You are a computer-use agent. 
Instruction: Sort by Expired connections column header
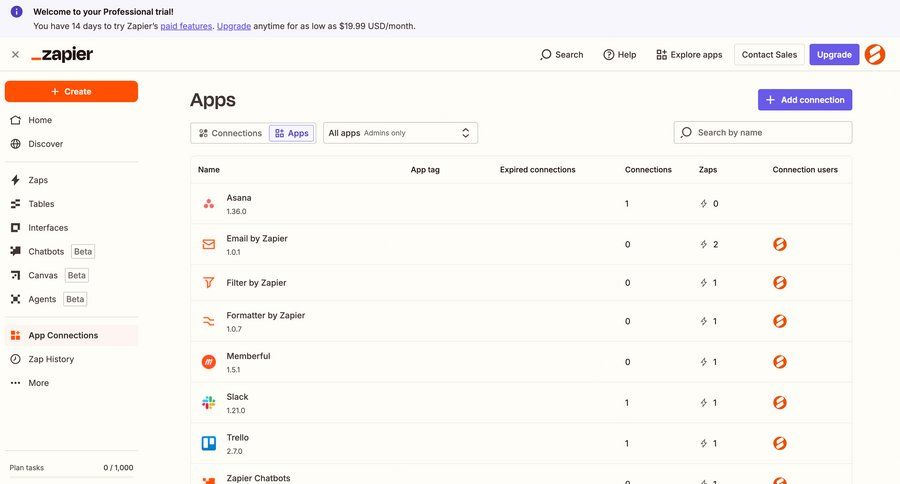pos(537,170)
